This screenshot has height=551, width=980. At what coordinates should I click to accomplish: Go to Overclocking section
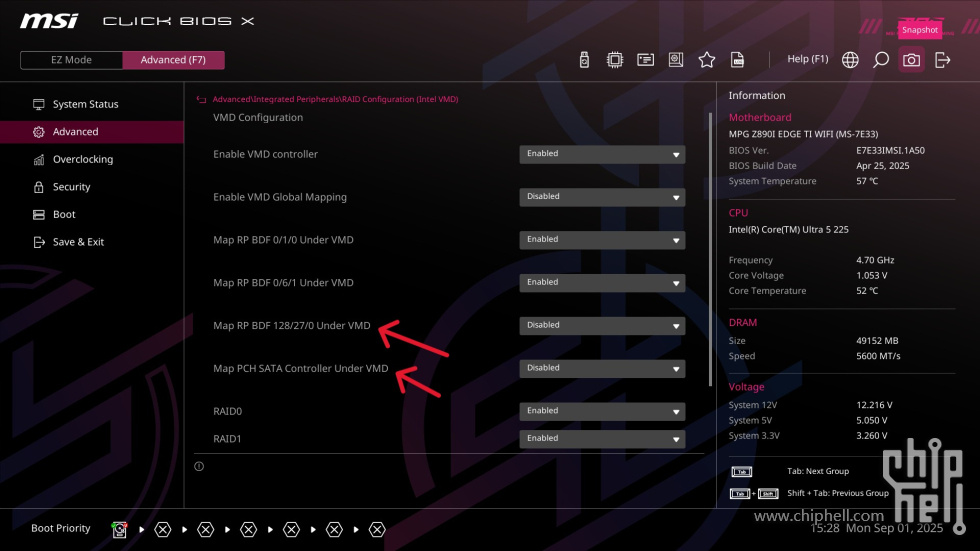(x=92, y=159)
